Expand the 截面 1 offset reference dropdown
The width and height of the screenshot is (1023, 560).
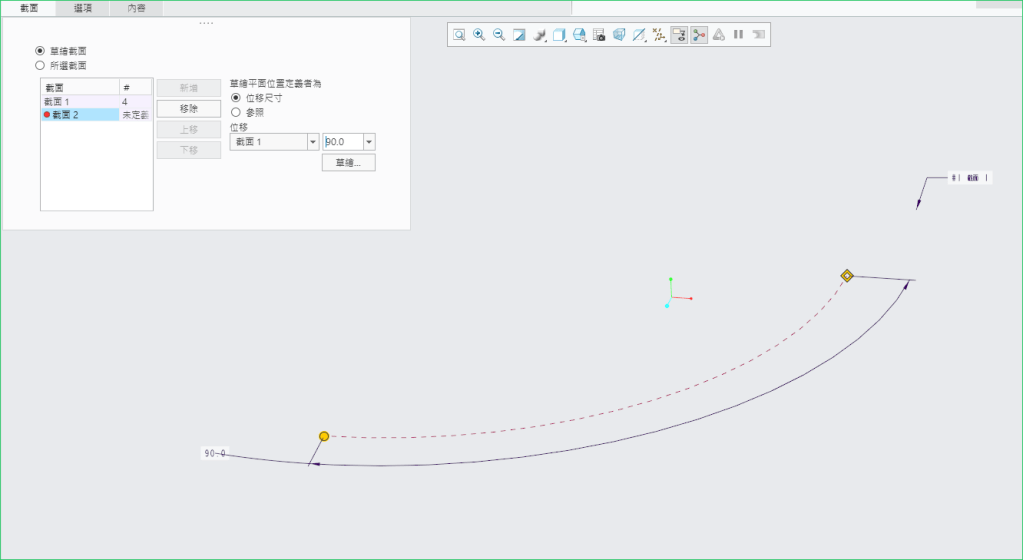tap(312, 142)
